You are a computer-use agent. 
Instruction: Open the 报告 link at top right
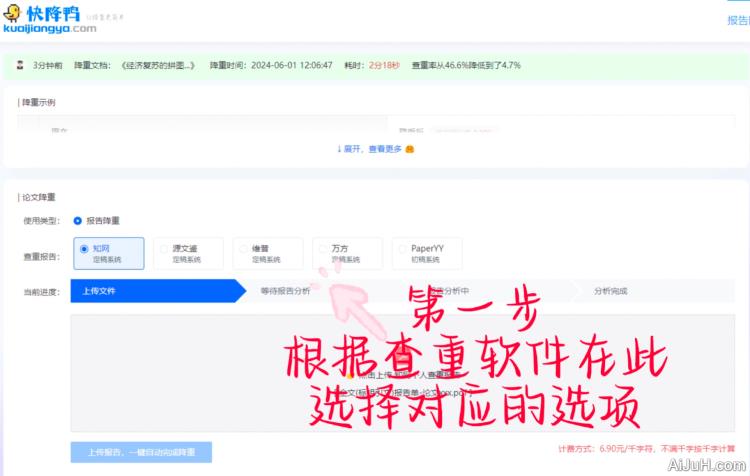tap(739, 20)
